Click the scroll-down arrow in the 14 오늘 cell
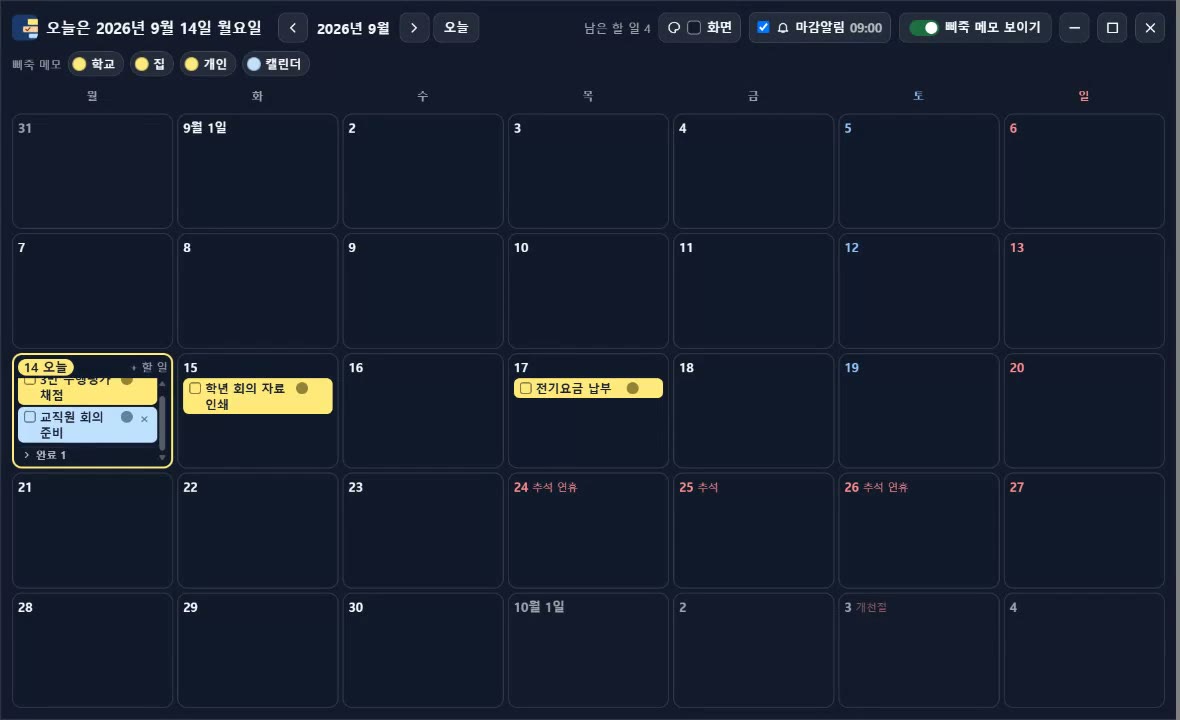This screenshot has width=1180, height=720. (x=162, y=457)
